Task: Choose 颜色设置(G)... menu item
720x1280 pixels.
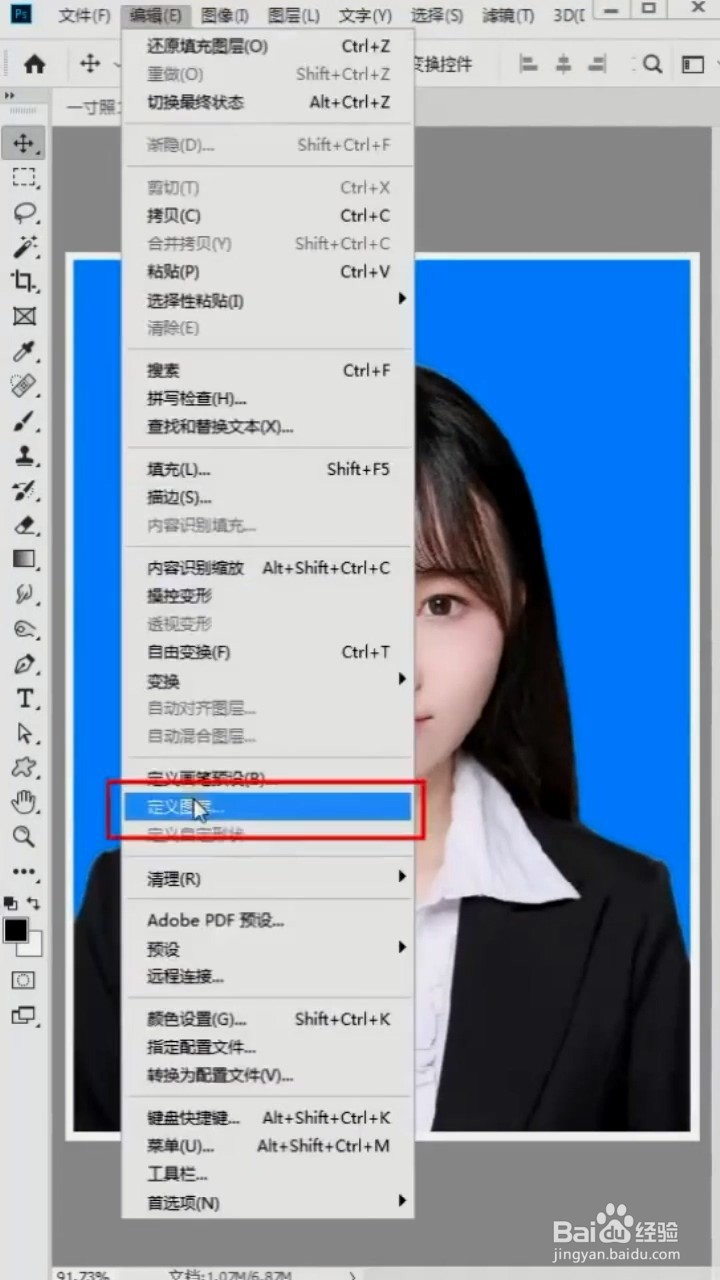Action: (268, 1019)
